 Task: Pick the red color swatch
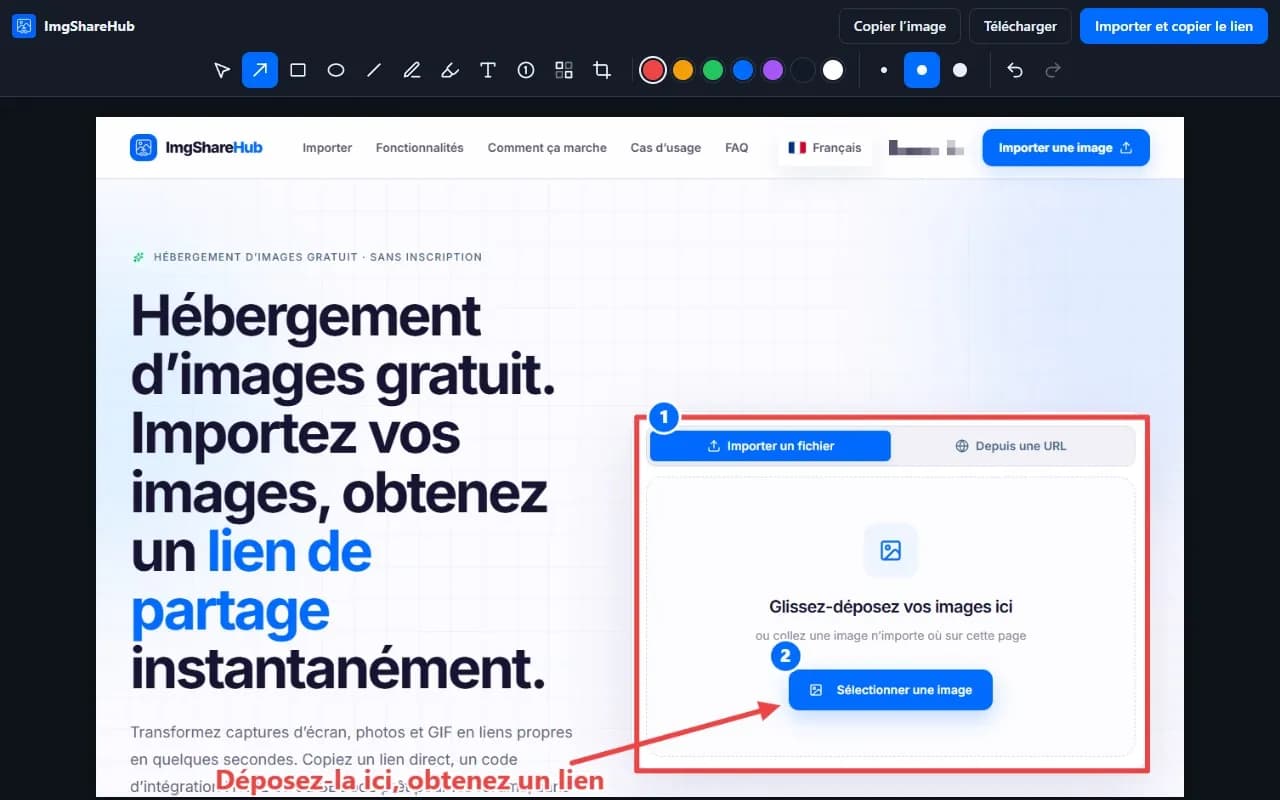pos(653,70)
